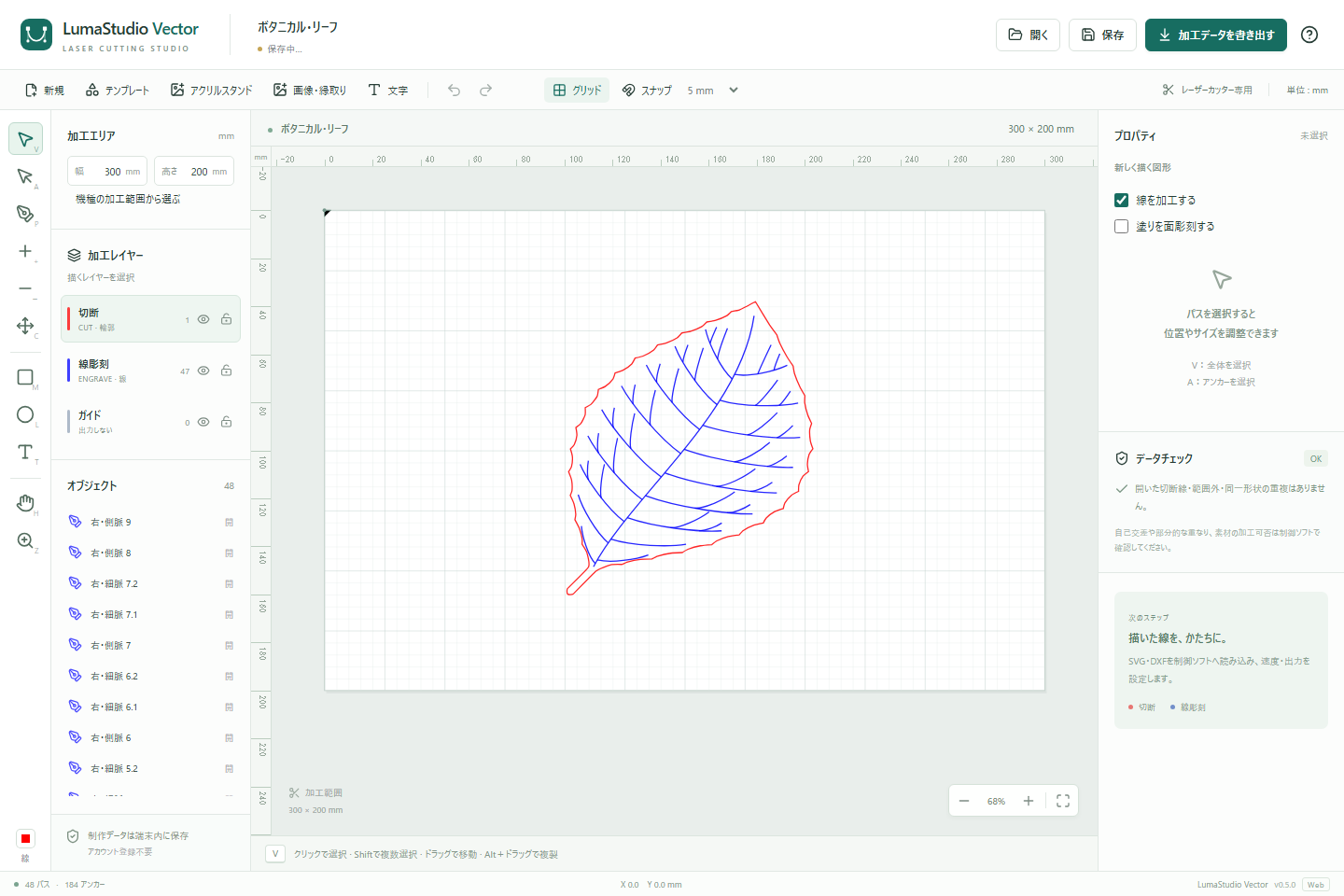This screenshot has height=896, width=1344.
Task: Lock the 切断 layer
Action: coord(226,319)
